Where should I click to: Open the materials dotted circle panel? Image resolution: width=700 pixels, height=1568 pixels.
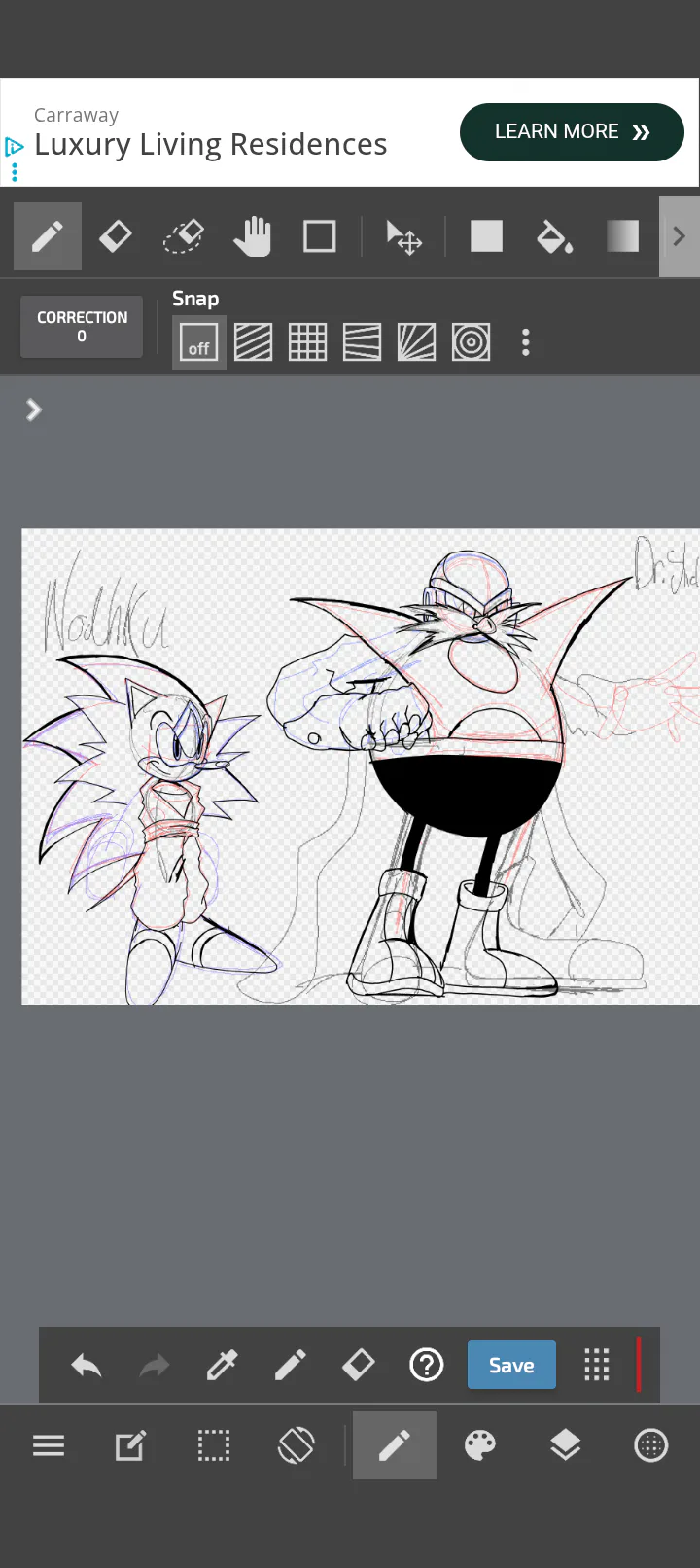(x=650, y=1446)
